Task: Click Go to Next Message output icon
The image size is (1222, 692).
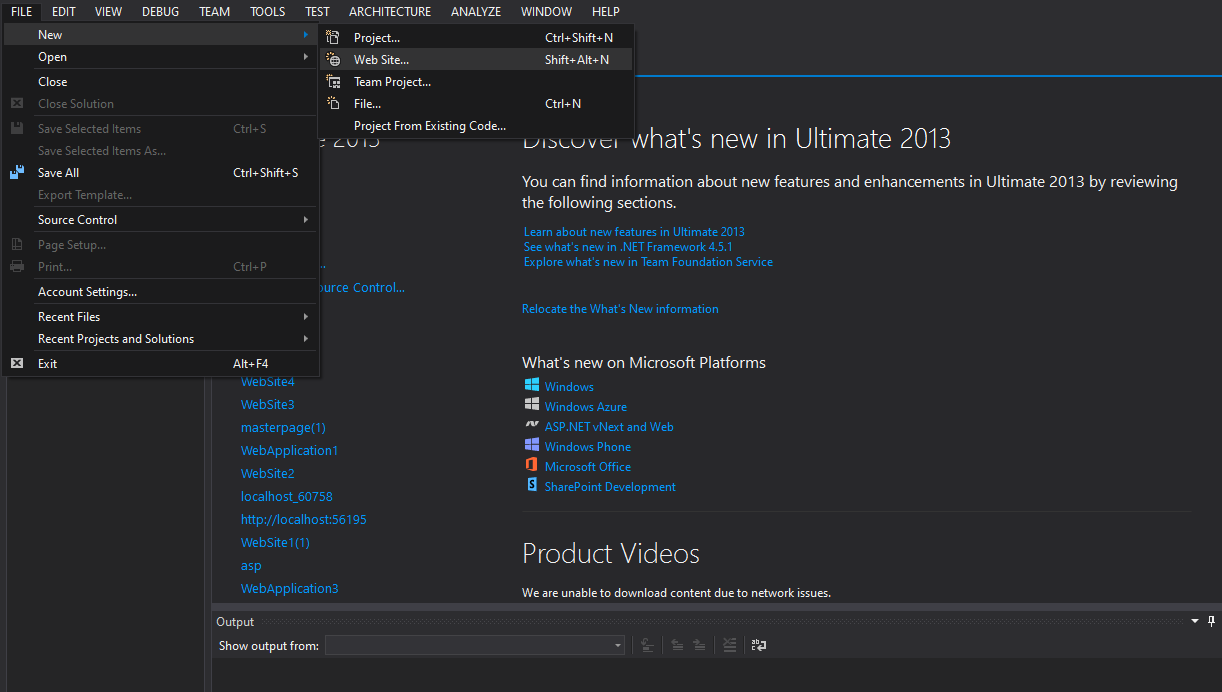Action: [x=699, y=645]
